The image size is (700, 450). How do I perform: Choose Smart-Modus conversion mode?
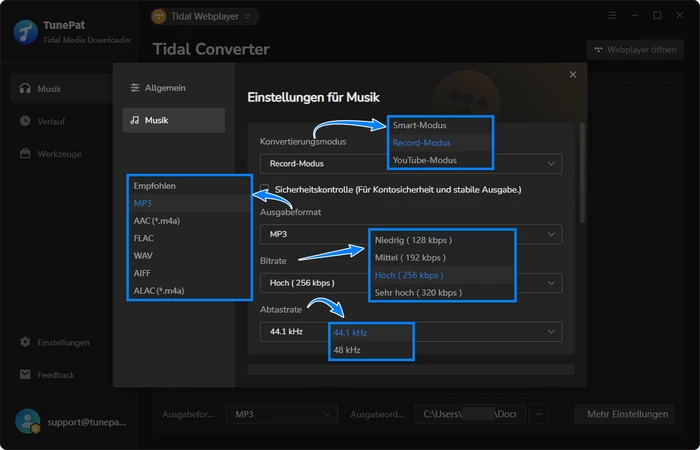[440, 125]
